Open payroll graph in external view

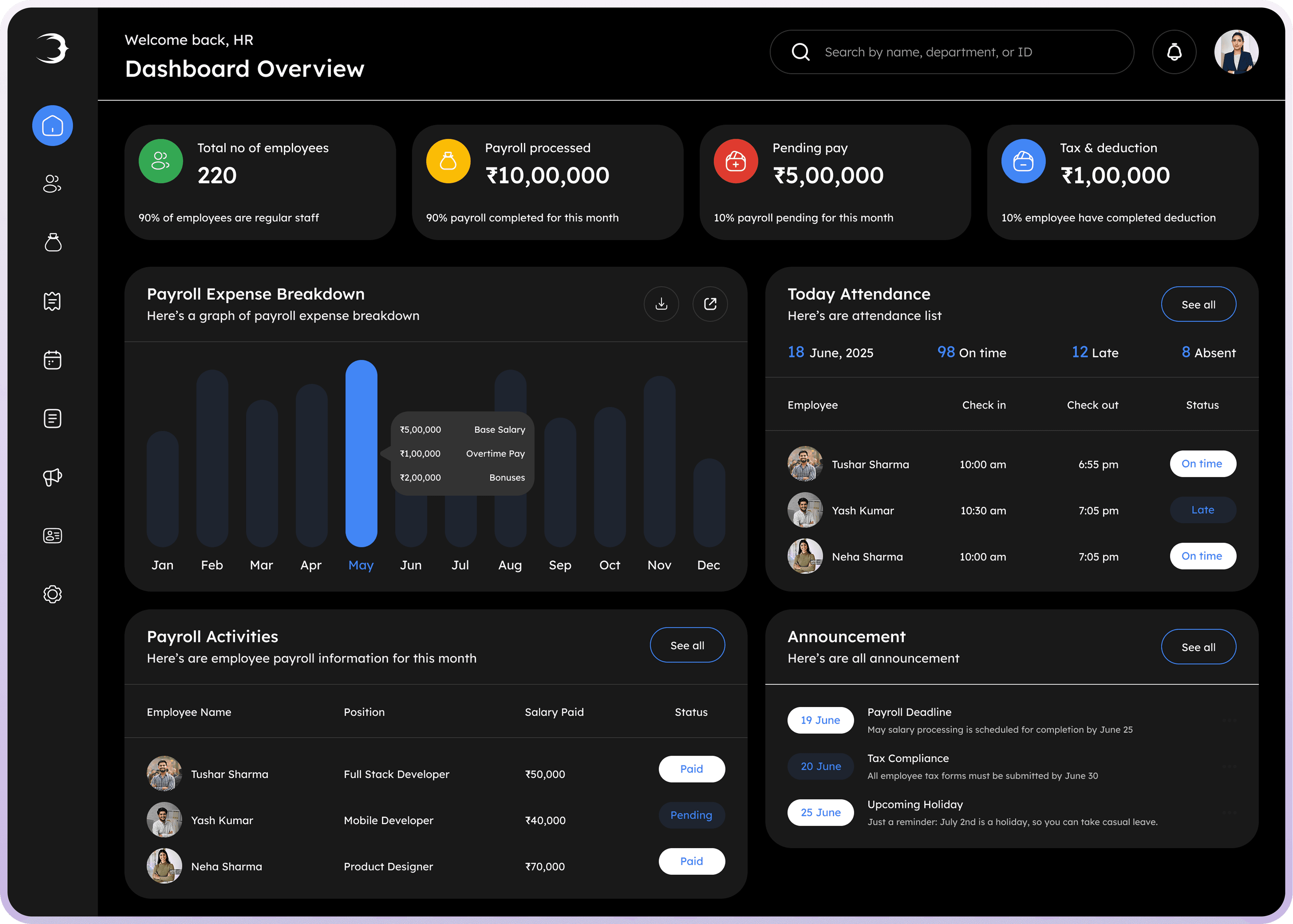tap(710, 304)
